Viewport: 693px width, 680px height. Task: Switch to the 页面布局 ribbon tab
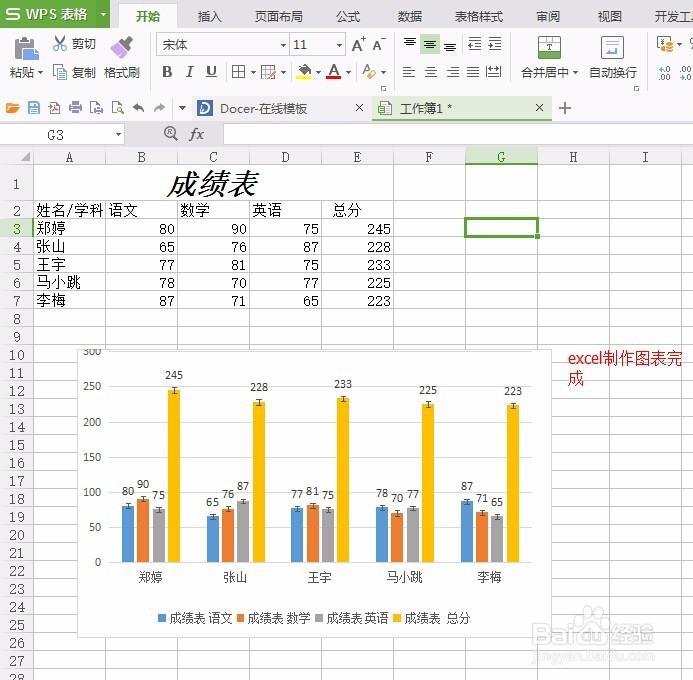pyautogui.click(x=278, y=16)
